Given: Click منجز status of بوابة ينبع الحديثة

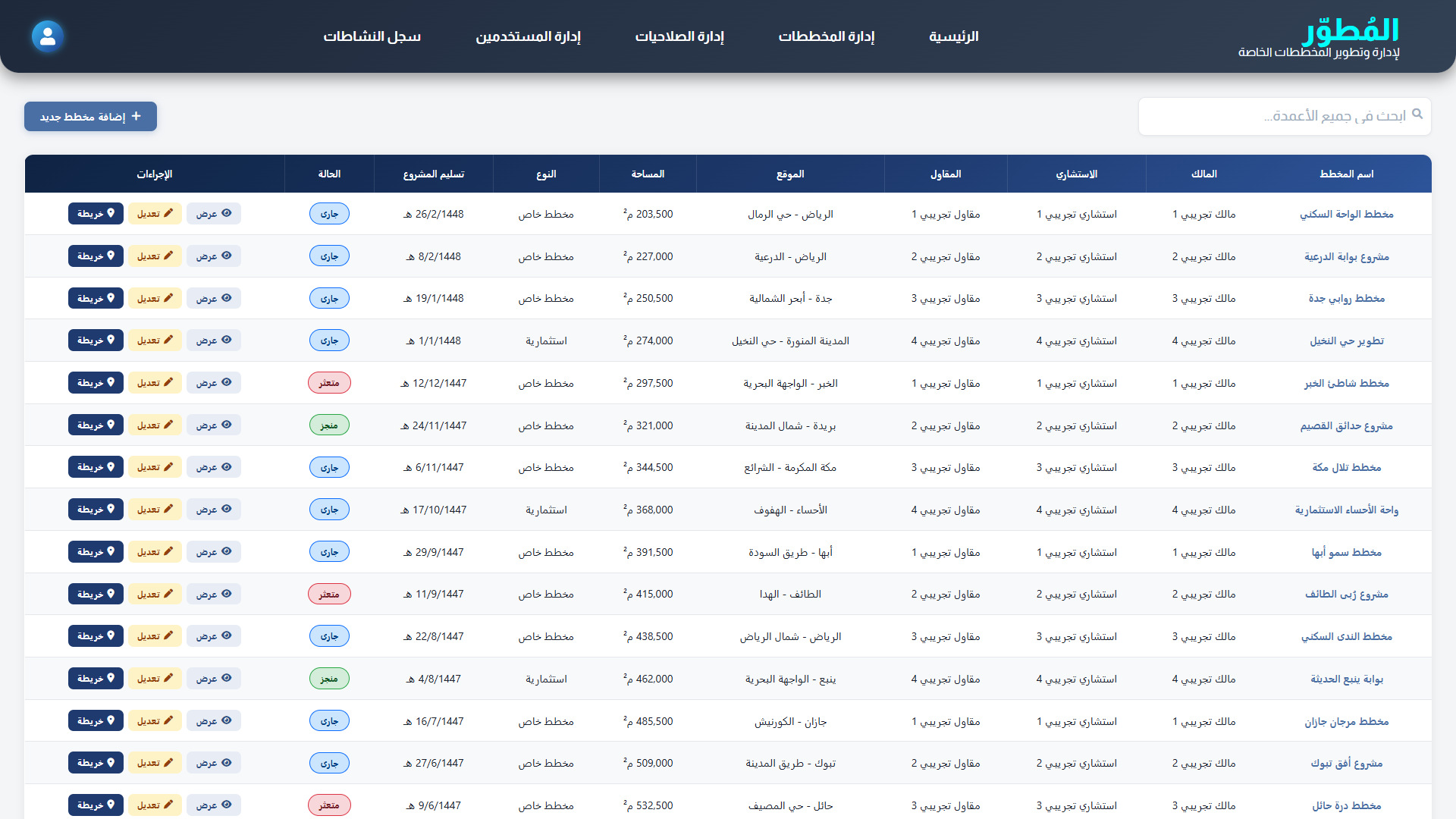Looking at the screenshot, I should pyautogui.click(x=329, y=679).
